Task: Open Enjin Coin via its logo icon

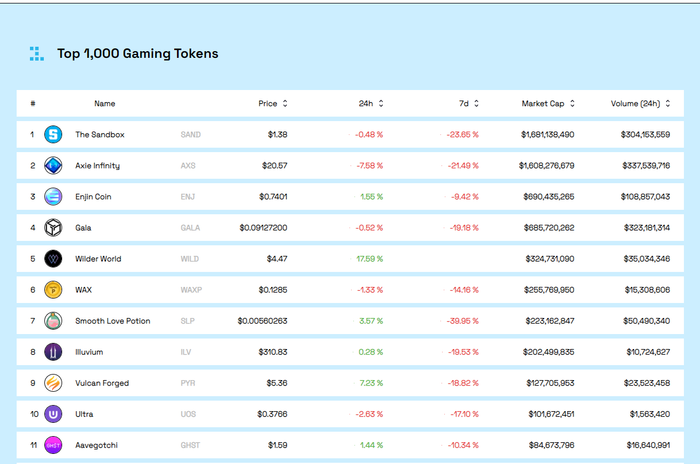Action: click(x=53, y=196)
